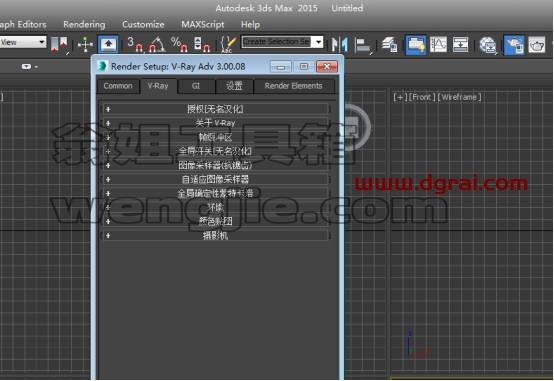The width and height of the screenshot is (554, 381).
Task: Open the Curve Editor icon
Action: 438,45
